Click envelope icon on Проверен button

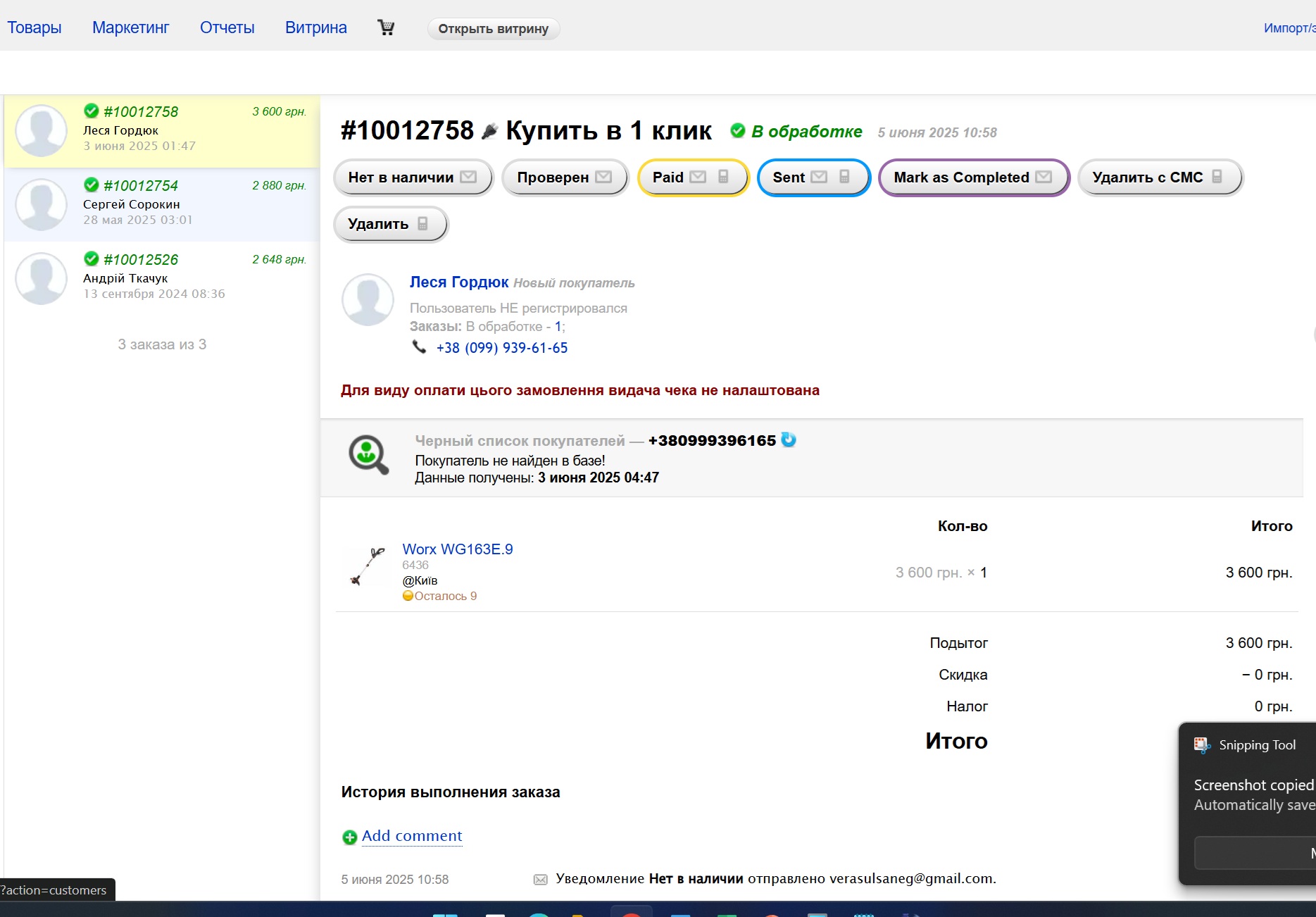(x=603, y=177)
